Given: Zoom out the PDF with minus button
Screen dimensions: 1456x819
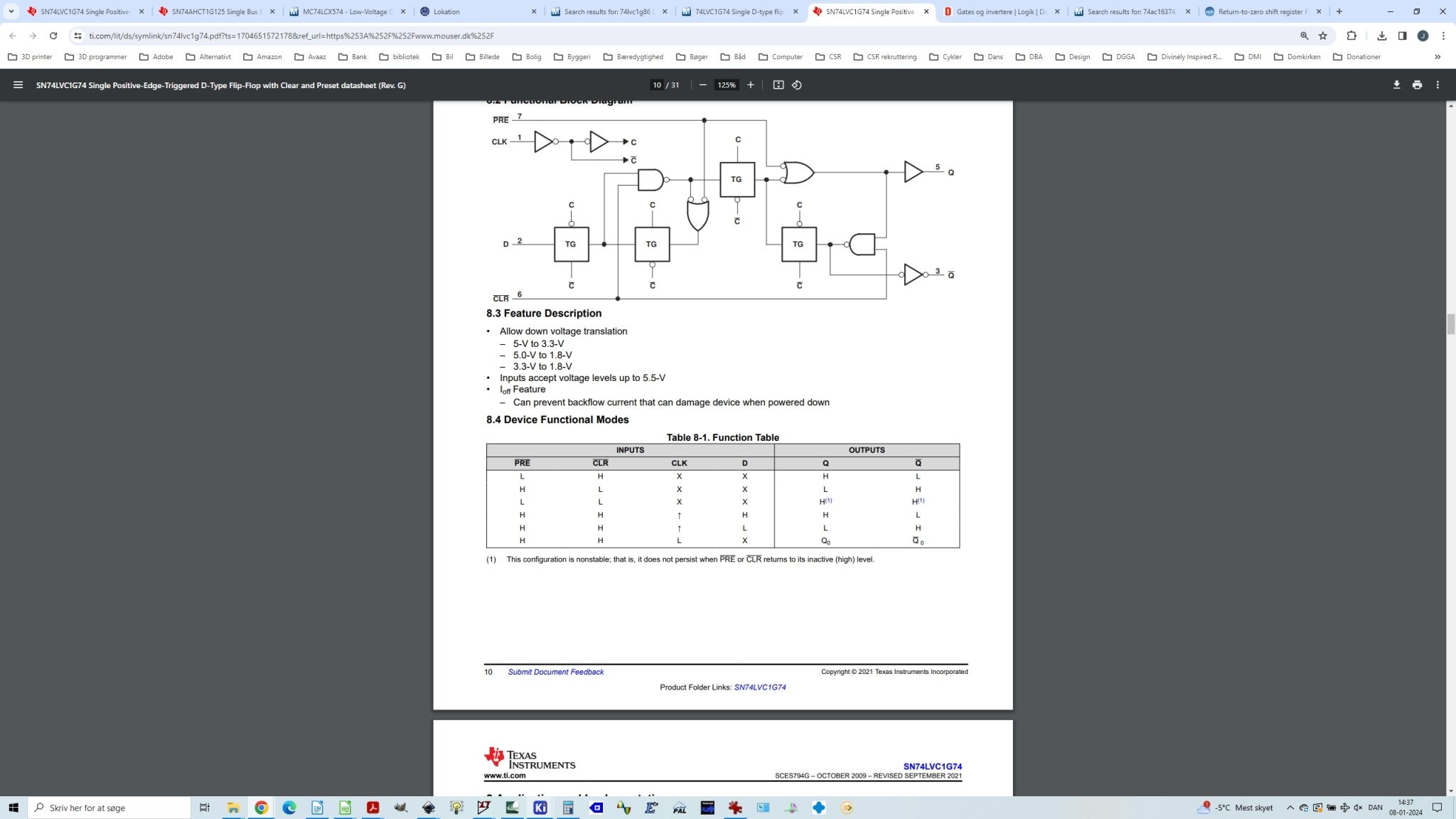Looking at the screenshot, I should coord(702,85).
